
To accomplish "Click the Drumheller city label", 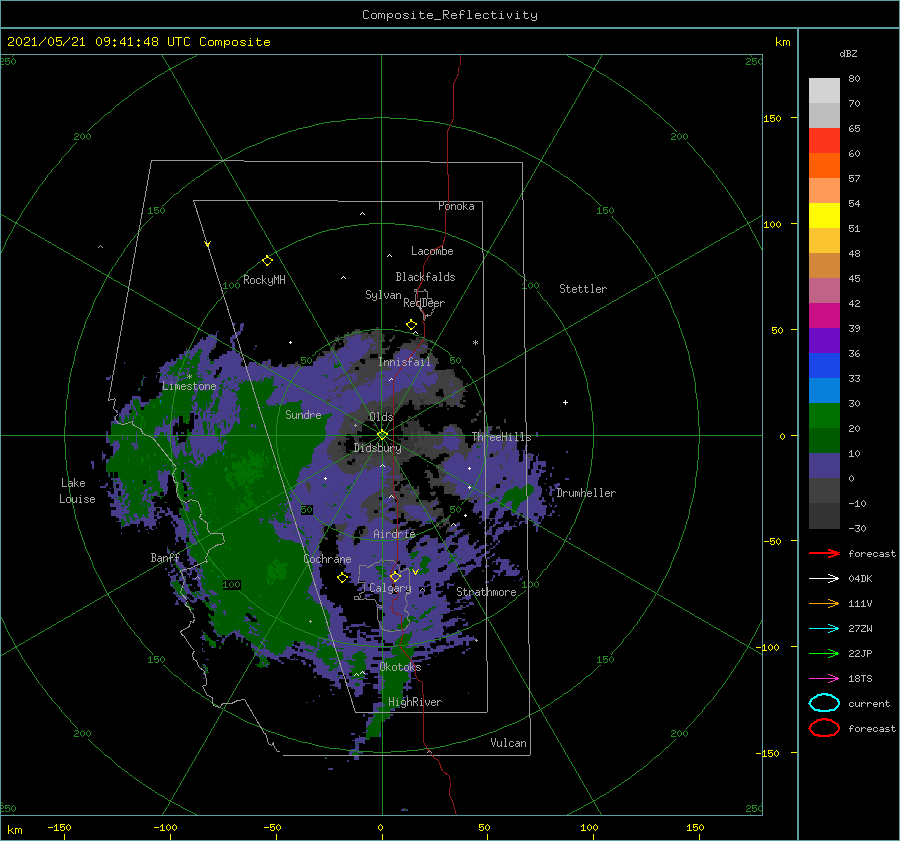I will pos(586,493).
